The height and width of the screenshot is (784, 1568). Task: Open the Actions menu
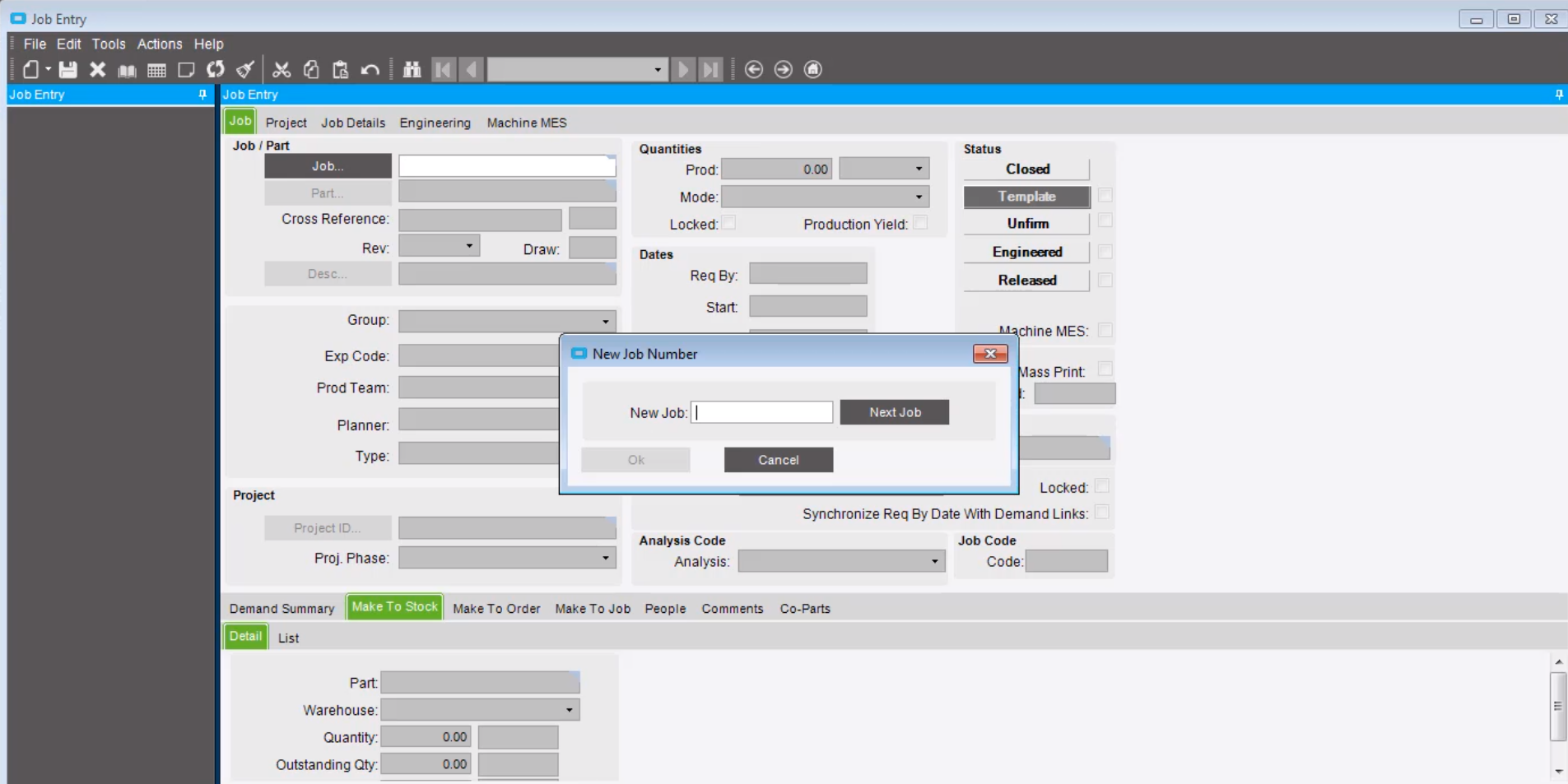click(159, 44)
